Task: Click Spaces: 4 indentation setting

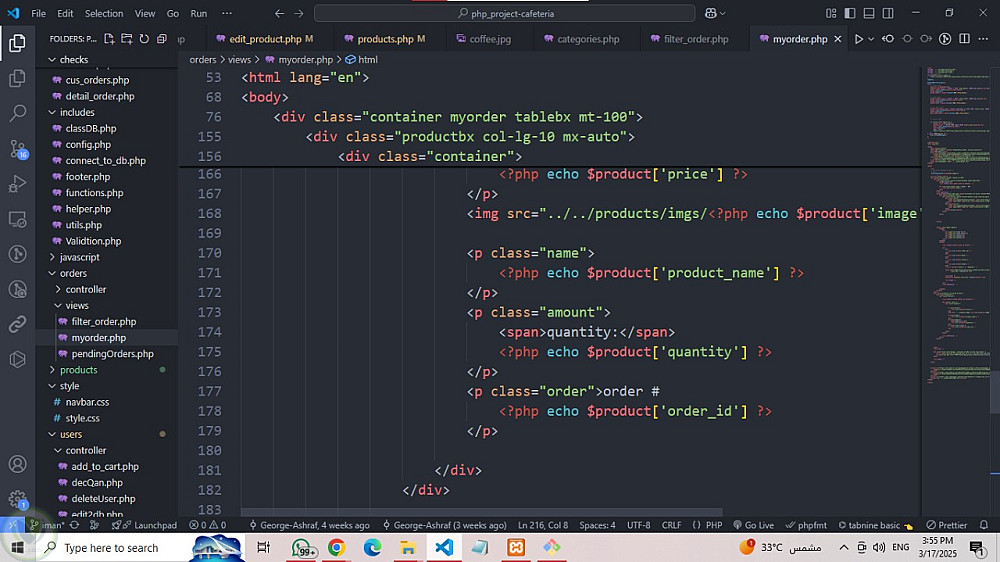Action: click(598, 525)
